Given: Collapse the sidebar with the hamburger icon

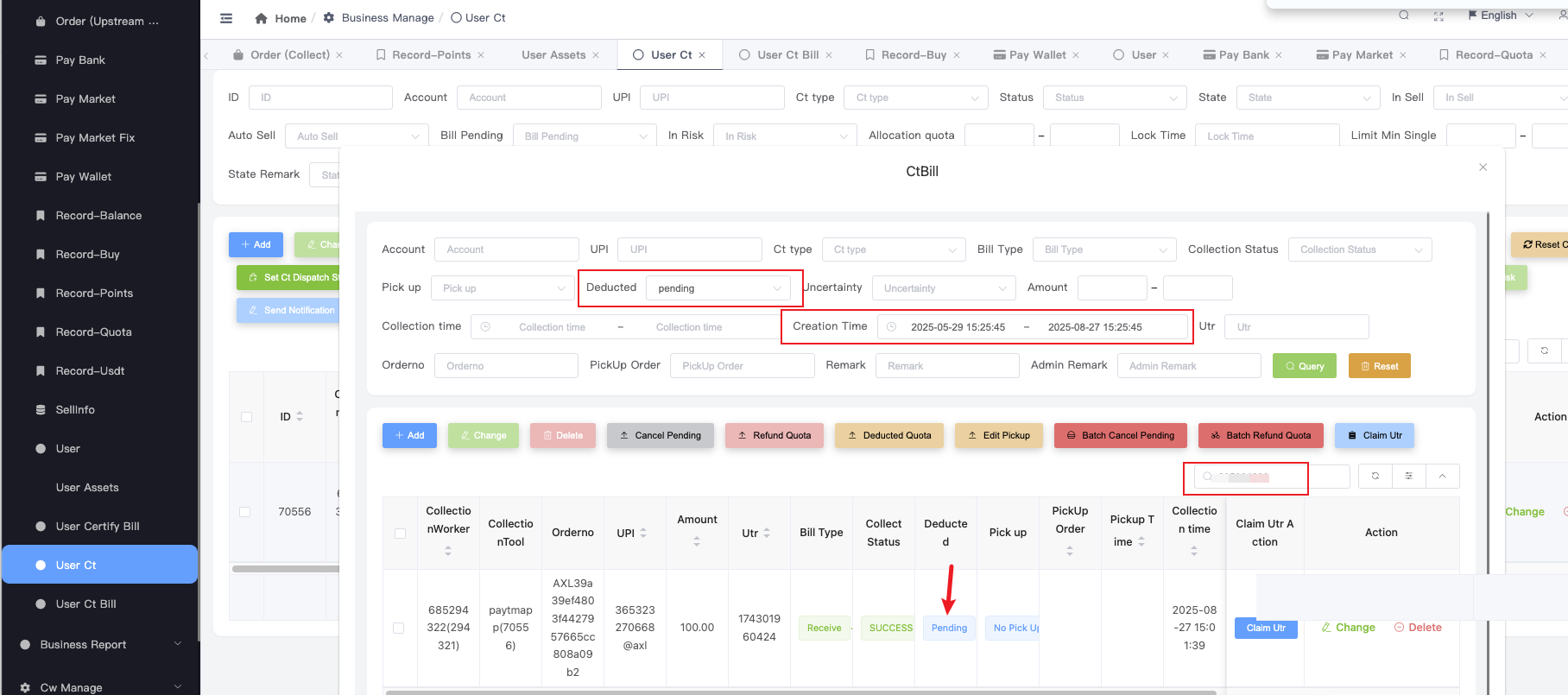Looking at the screenshot, I should coord(226,18).
